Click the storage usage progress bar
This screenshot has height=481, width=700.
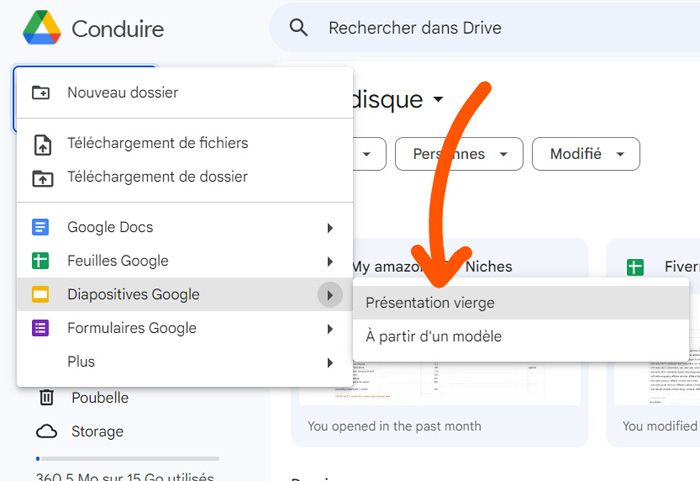click(x=128, y=459)
